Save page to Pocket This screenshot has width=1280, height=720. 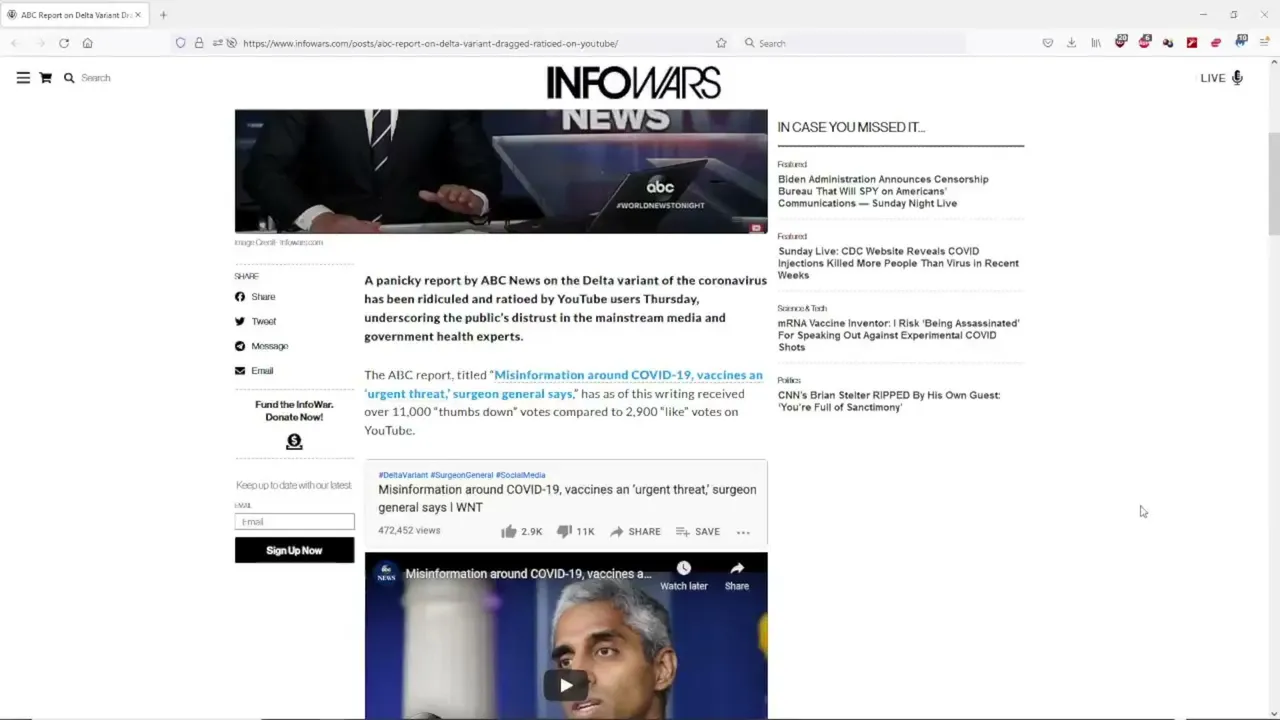(1048, 43)
